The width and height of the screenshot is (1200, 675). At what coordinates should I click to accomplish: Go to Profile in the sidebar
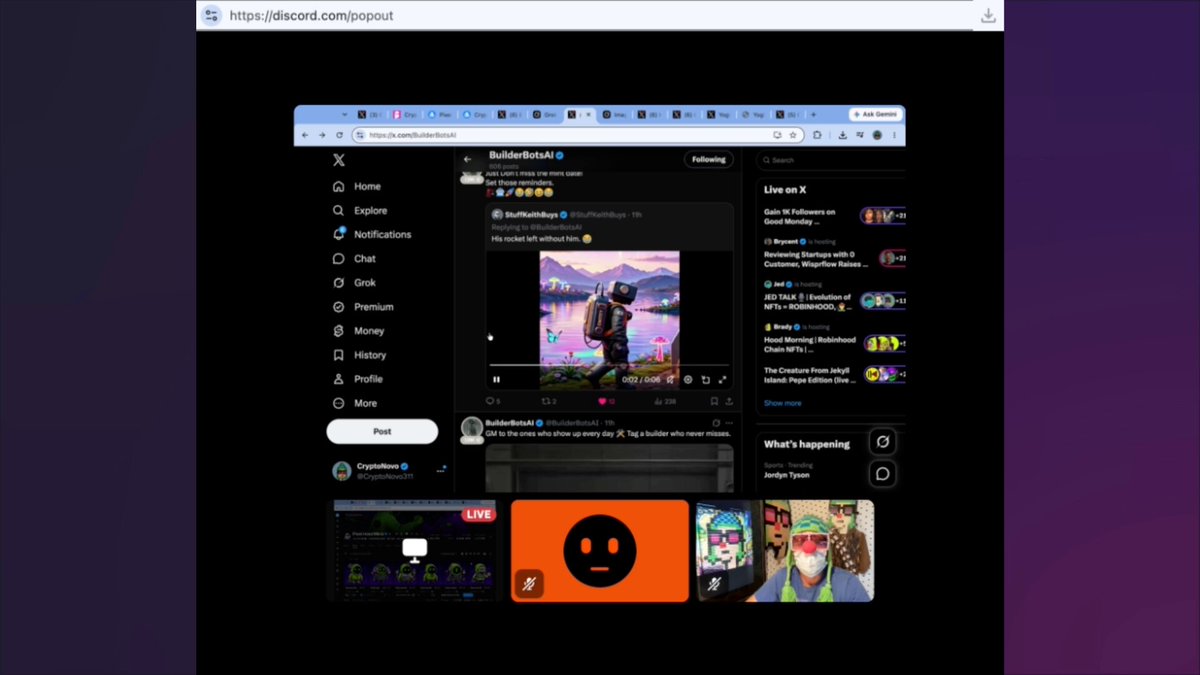358,379
